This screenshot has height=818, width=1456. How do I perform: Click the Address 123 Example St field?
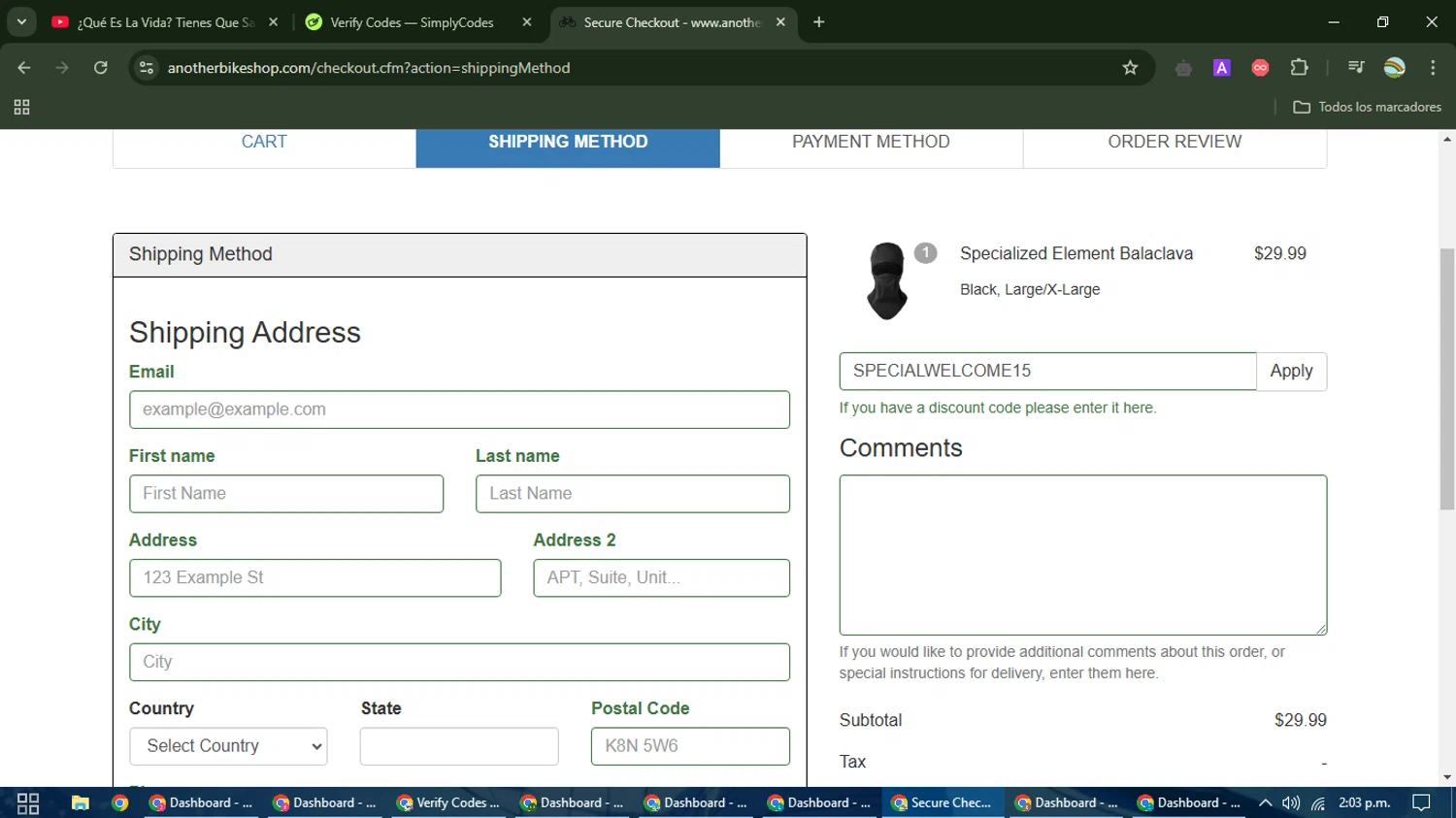[x=315, y=578]
